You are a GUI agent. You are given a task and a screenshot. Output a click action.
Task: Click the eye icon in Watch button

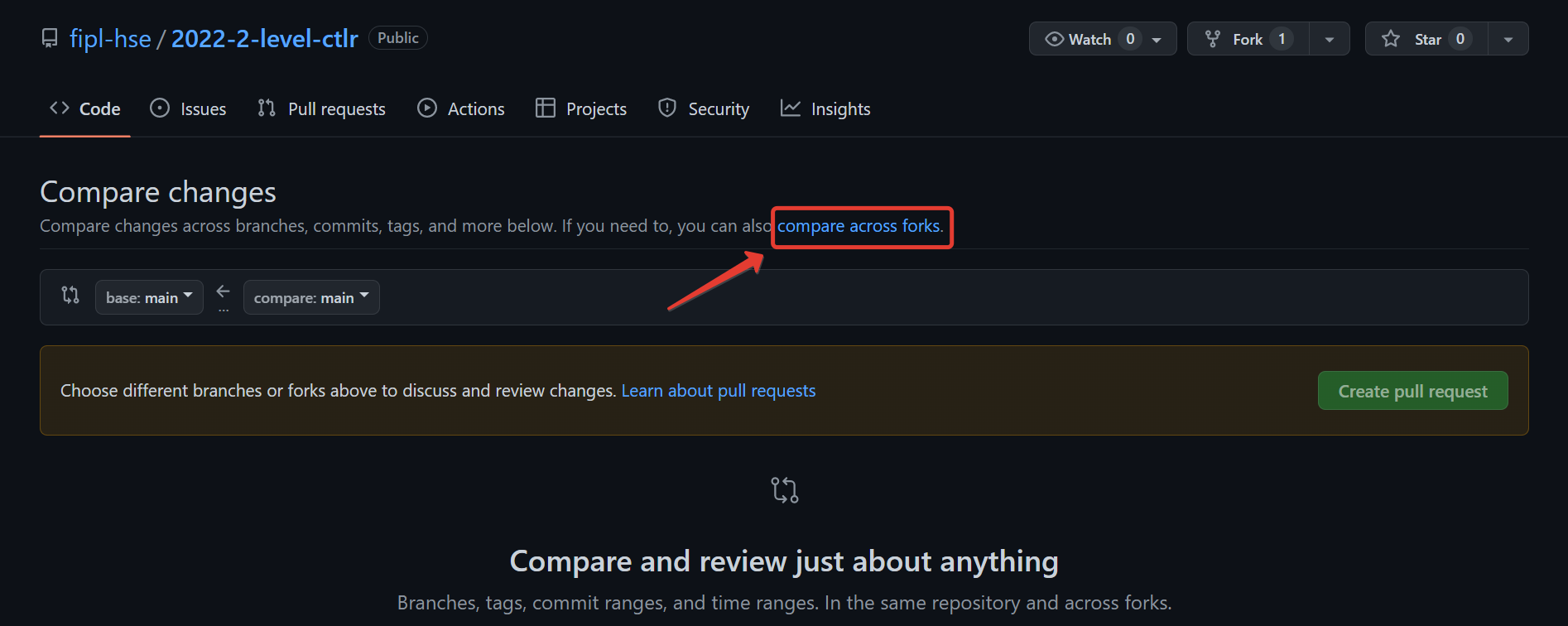coord(1054,39)
